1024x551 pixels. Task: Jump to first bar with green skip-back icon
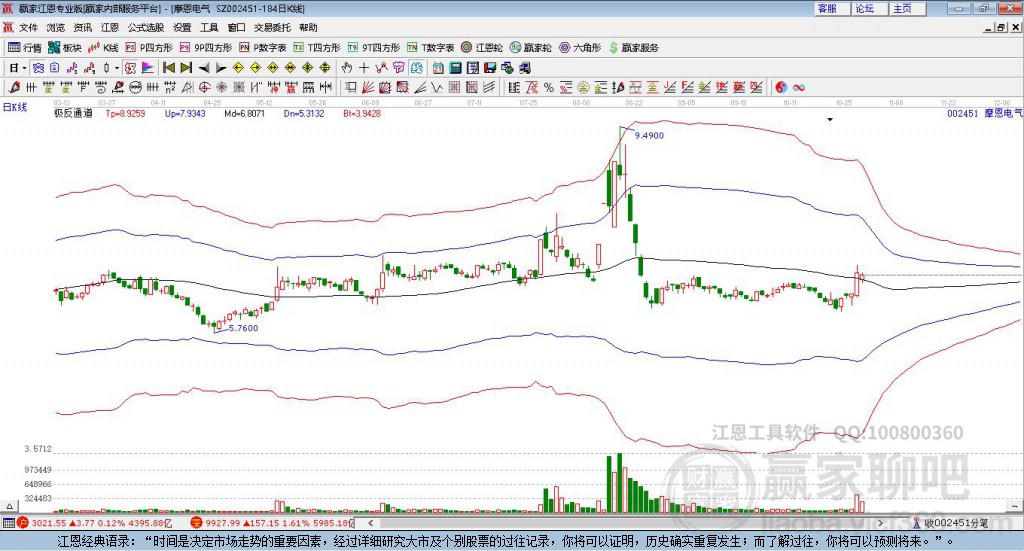pos(168,68)
